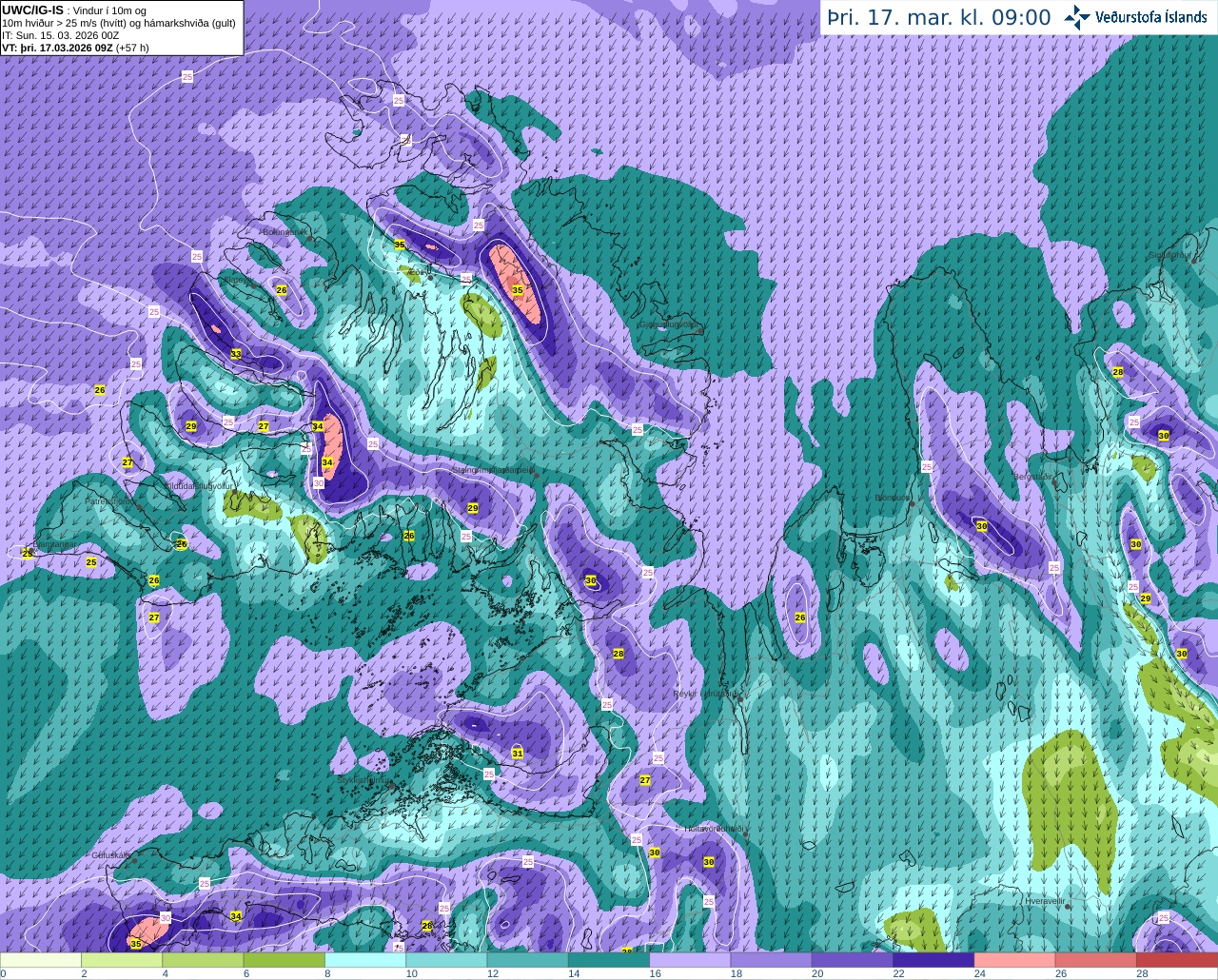
Task: Click the Hveravellir place label
Action: pos(1044,900)
